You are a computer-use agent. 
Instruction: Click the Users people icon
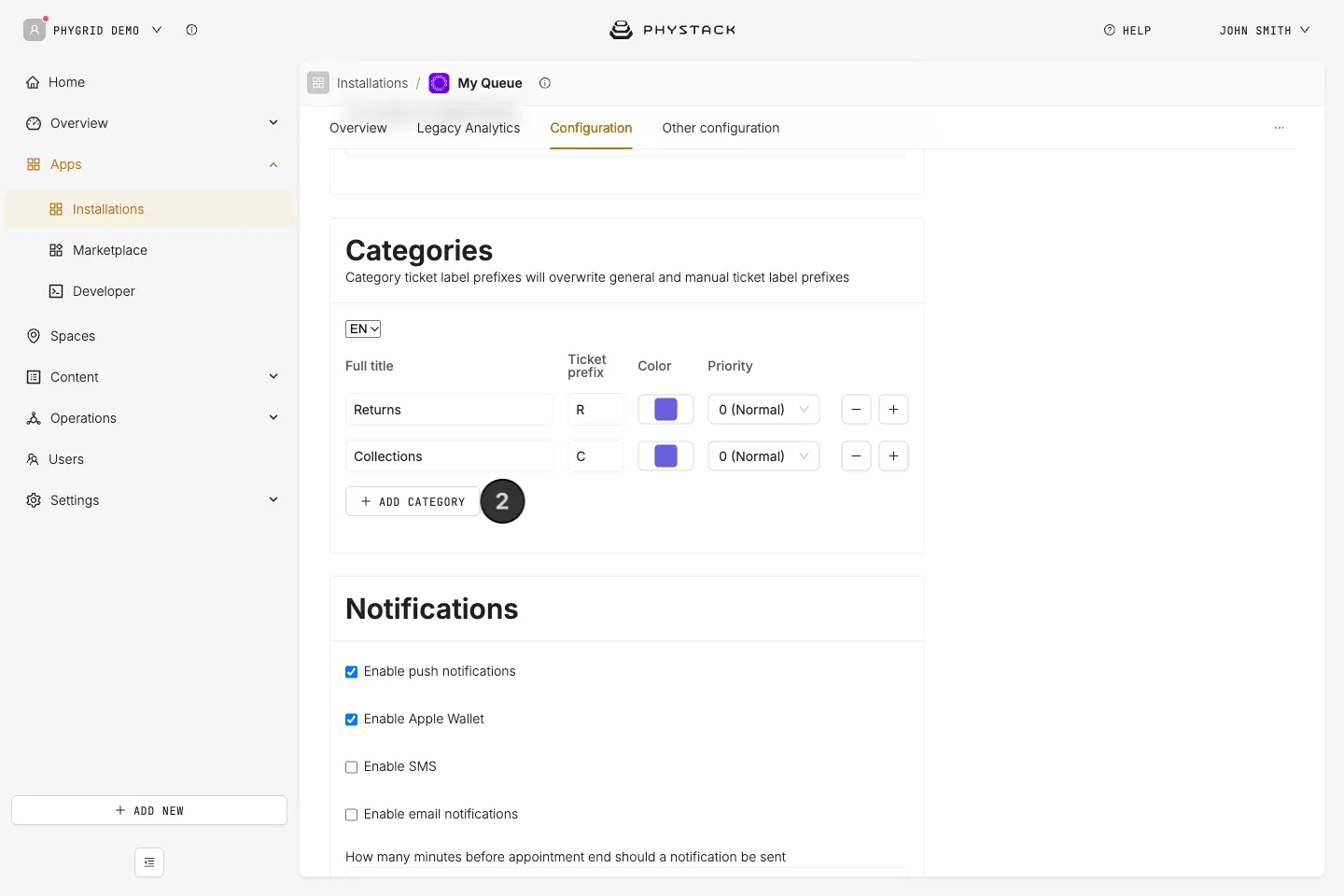click(x=33, y=459)
